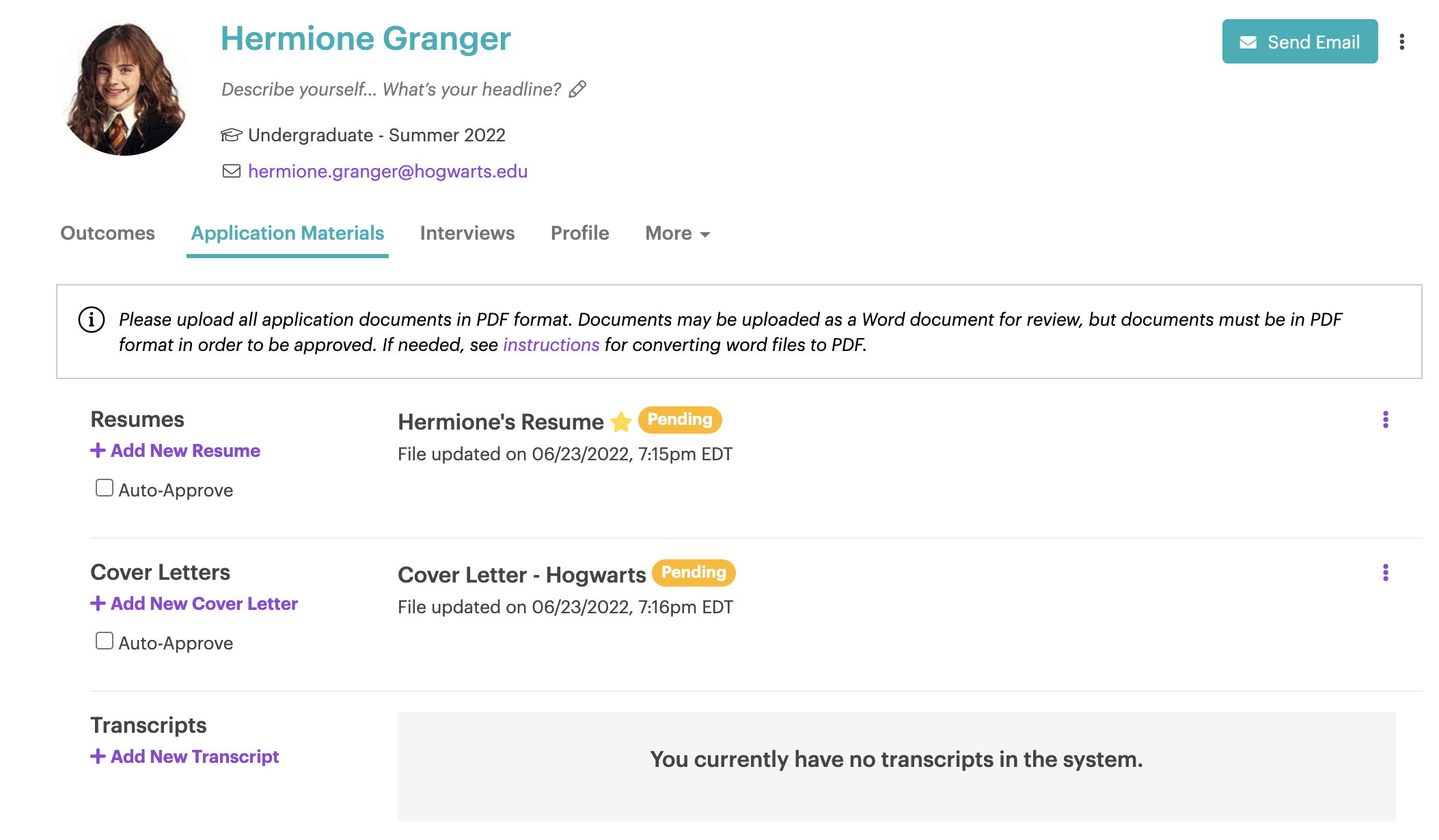Open the Interviews tab
1439x840 pixels.
tap(467, 234)
